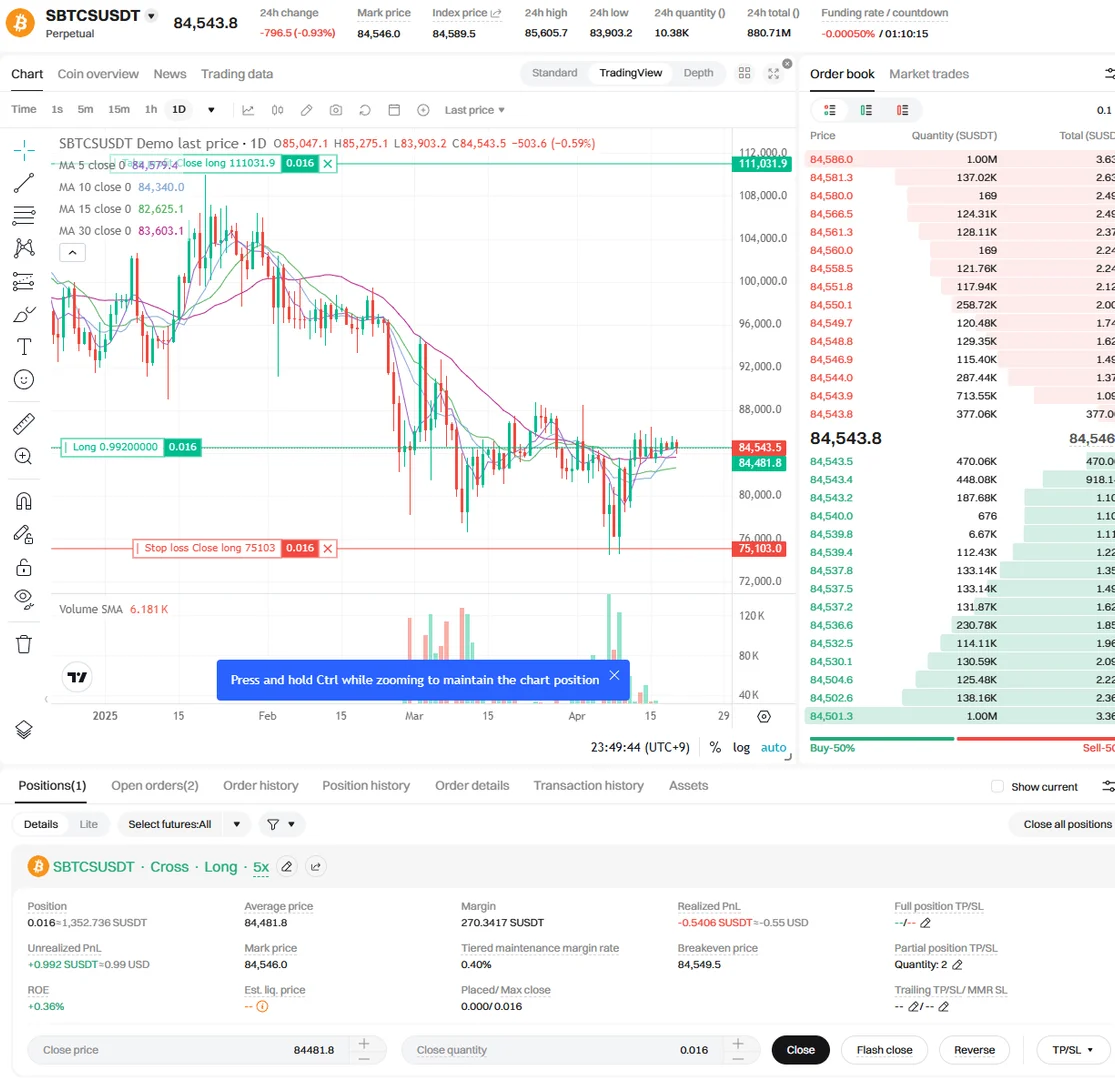This screenshot has width=1115, height=1080.
Task: Click the refresh chart icon
Action: point(365,110)
